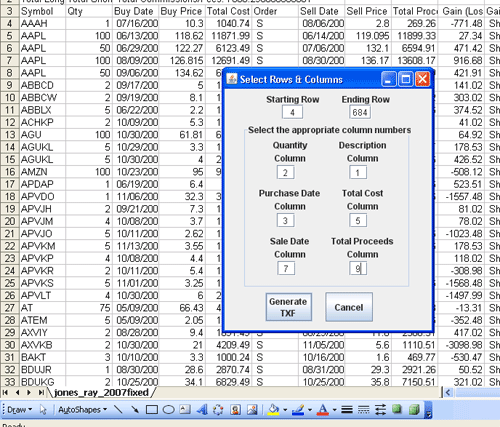Click the Qty header cell
The height and width of the screenshot is (427, 500).
click(89, 11)
